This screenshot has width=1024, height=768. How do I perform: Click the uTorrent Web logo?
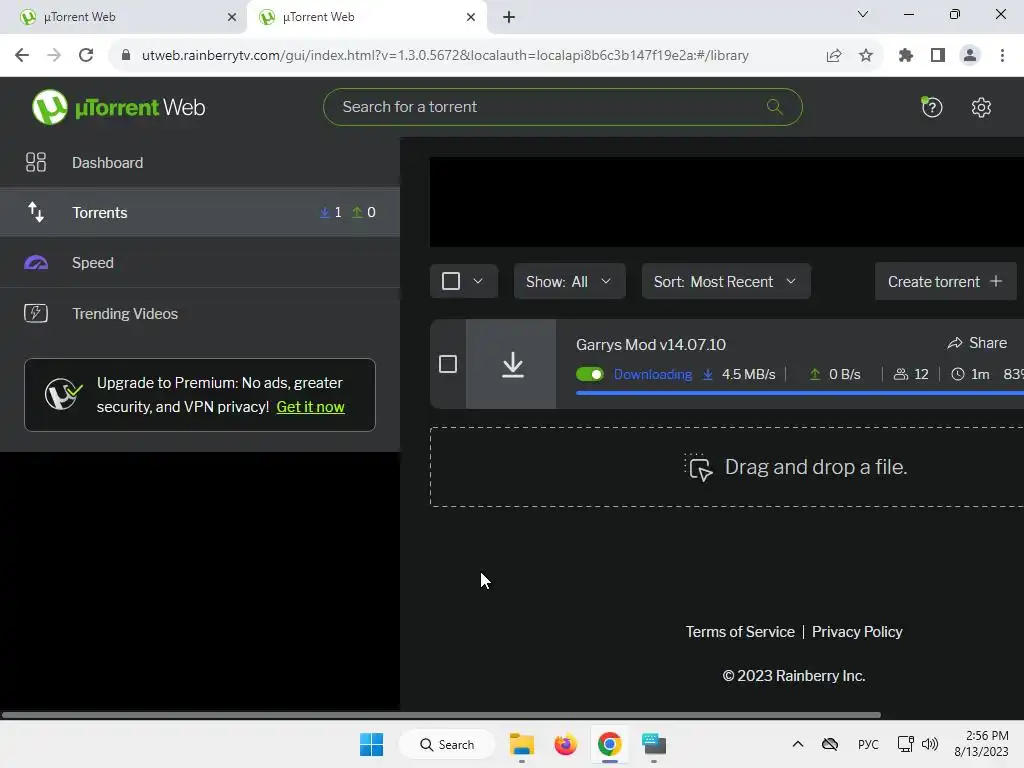[x=118, y=107]
